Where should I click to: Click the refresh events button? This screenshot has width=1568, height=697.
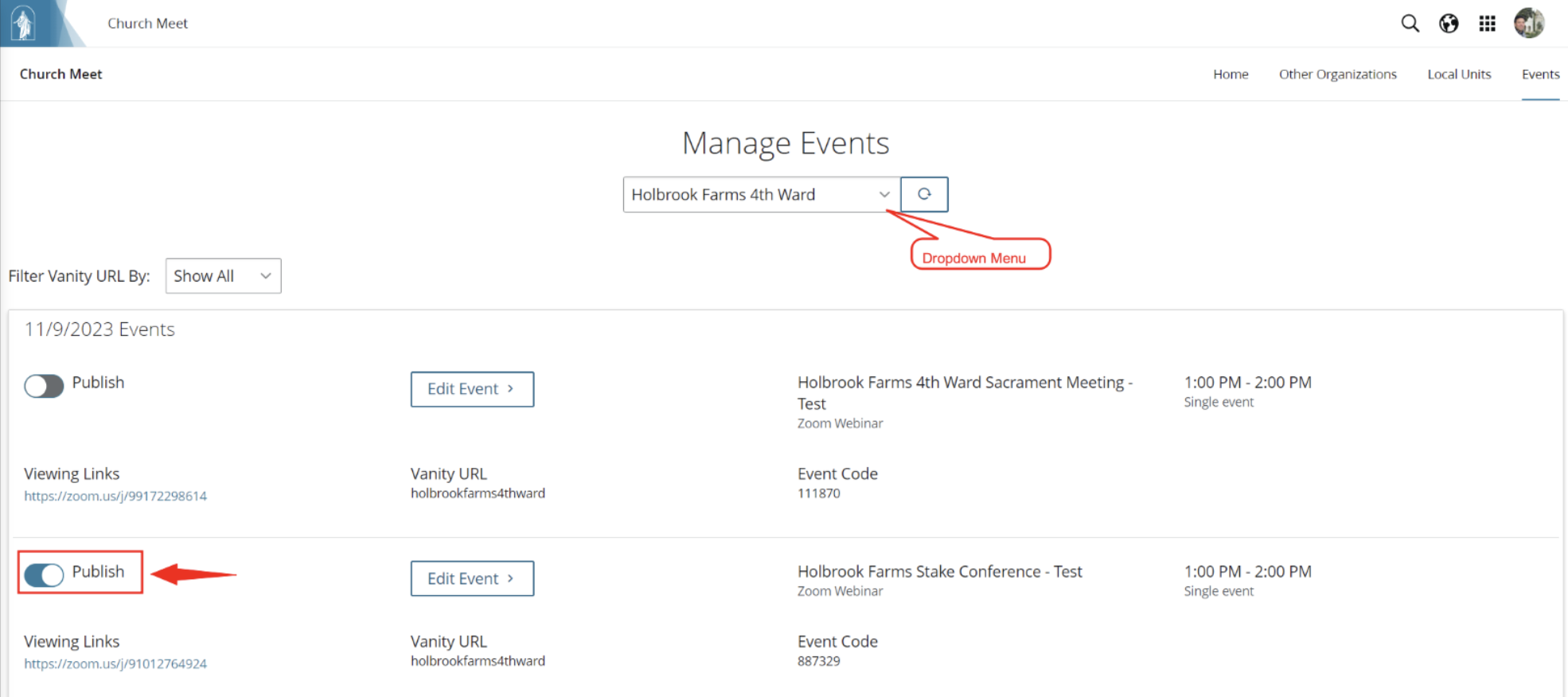coord(924,194)
